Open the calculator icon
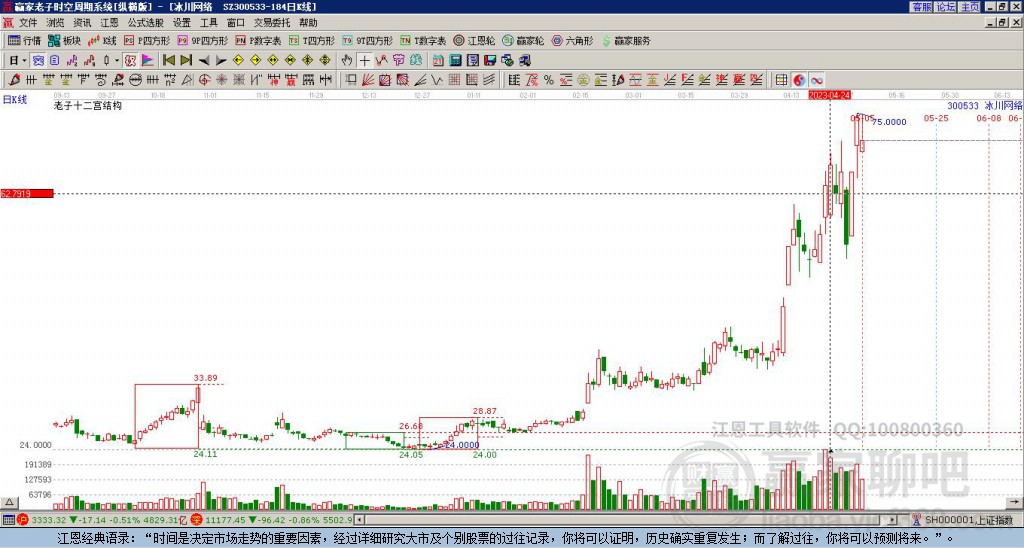The image size is (1024, 548). pos(455,61)
